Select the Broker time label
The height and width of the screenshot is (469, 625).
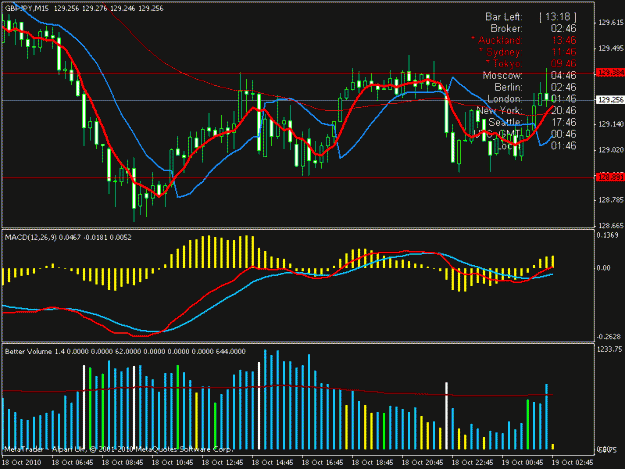506,29
